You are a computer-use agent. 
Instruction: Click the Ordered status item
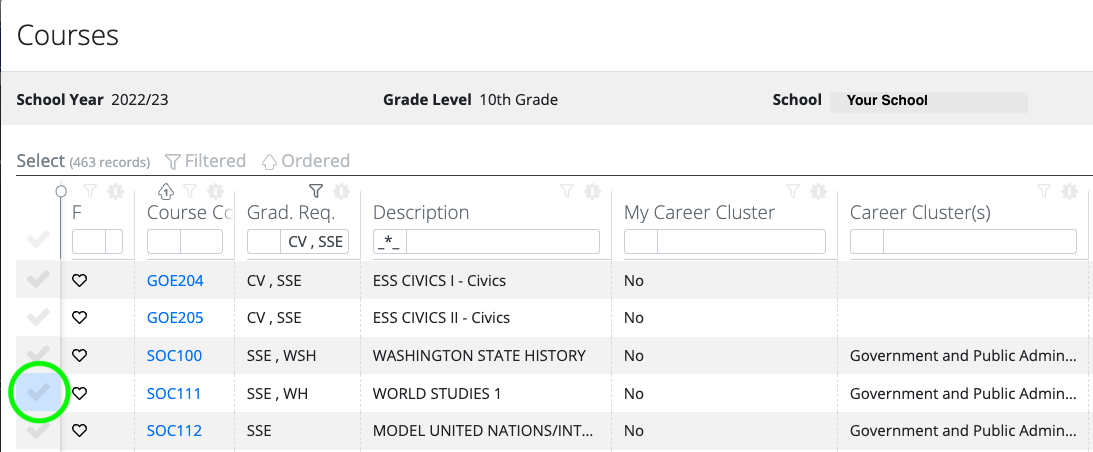(305, 161)
